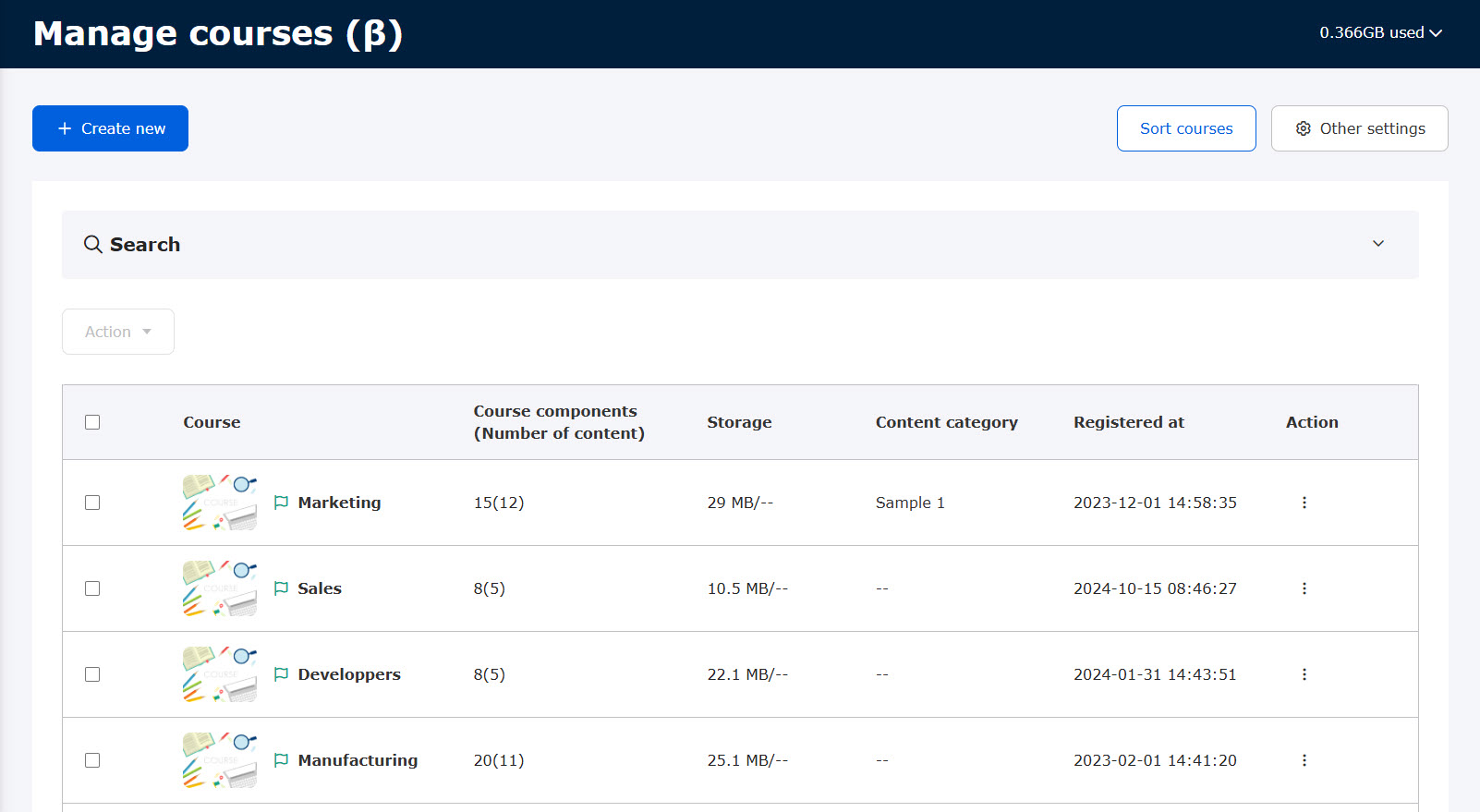Screen dimensions: 1480x812
Task: Select the Sales course checkbox
Action: [x=92, y=588]
